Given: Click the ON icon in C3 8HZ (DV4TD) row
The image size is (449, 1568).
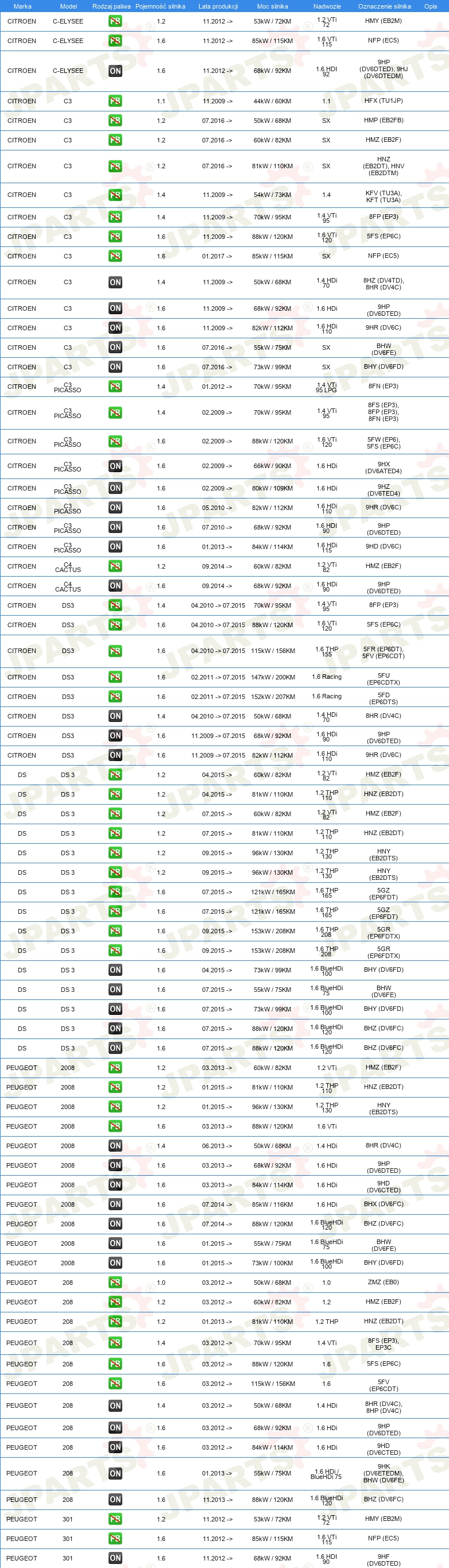Looking at the screenshot, I should [x=115, y=283].
